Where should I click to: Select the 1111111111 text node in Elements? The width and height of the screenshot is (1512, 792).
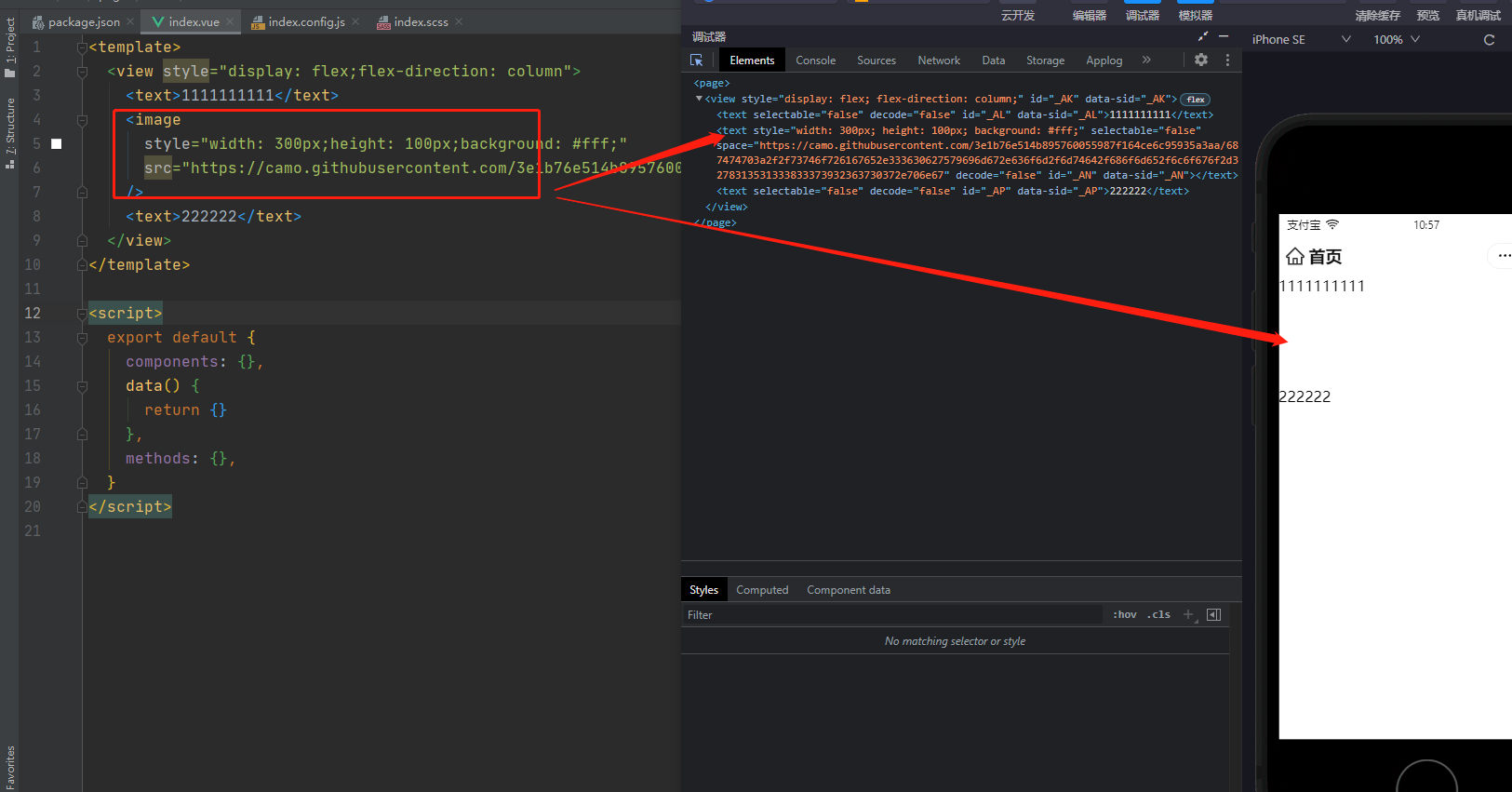965,114
